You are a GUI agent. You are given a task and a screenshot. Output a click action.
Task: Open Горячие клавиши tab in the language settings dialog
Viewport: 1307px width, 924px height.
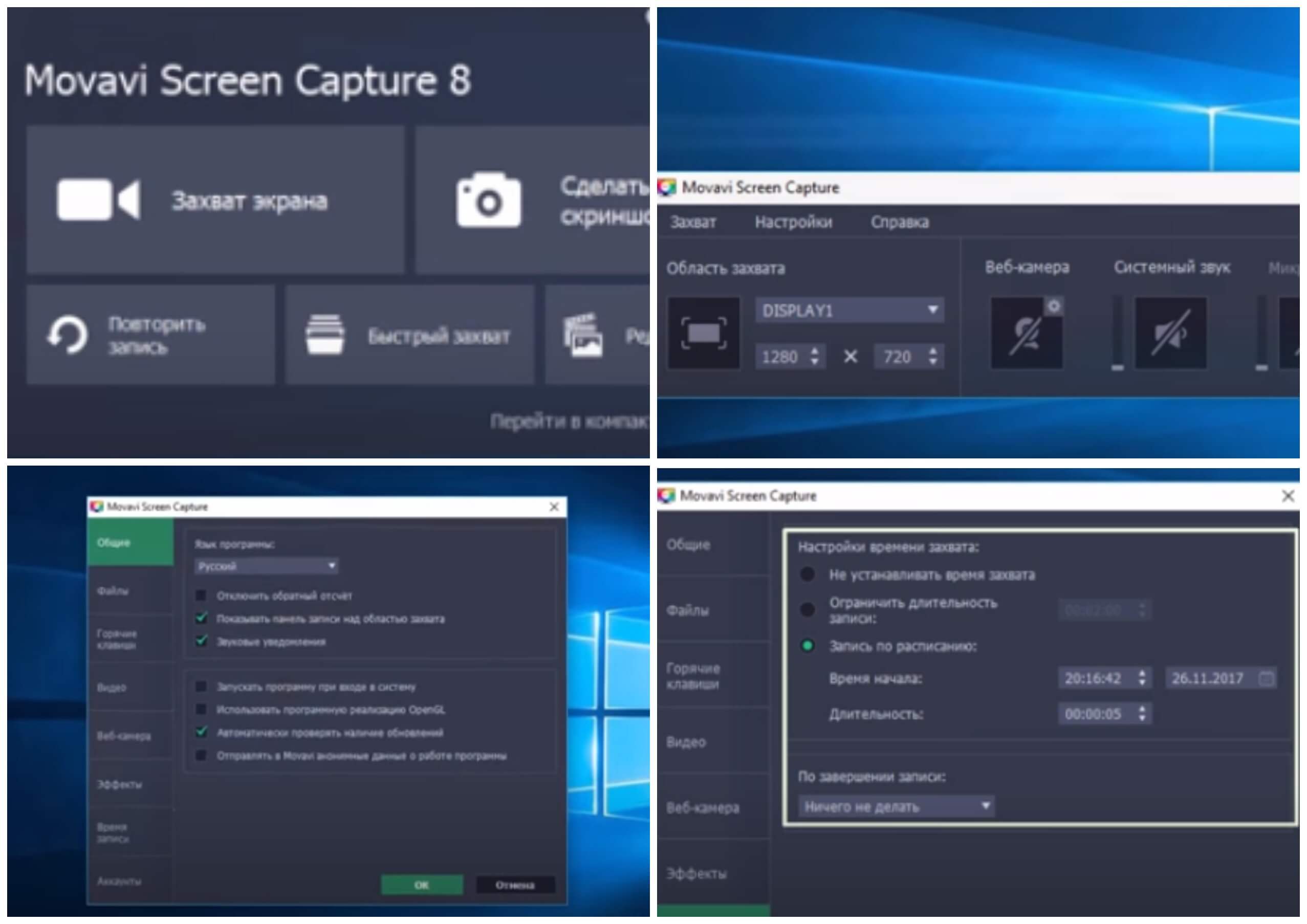pyautogui.click(x=130, y=639)
